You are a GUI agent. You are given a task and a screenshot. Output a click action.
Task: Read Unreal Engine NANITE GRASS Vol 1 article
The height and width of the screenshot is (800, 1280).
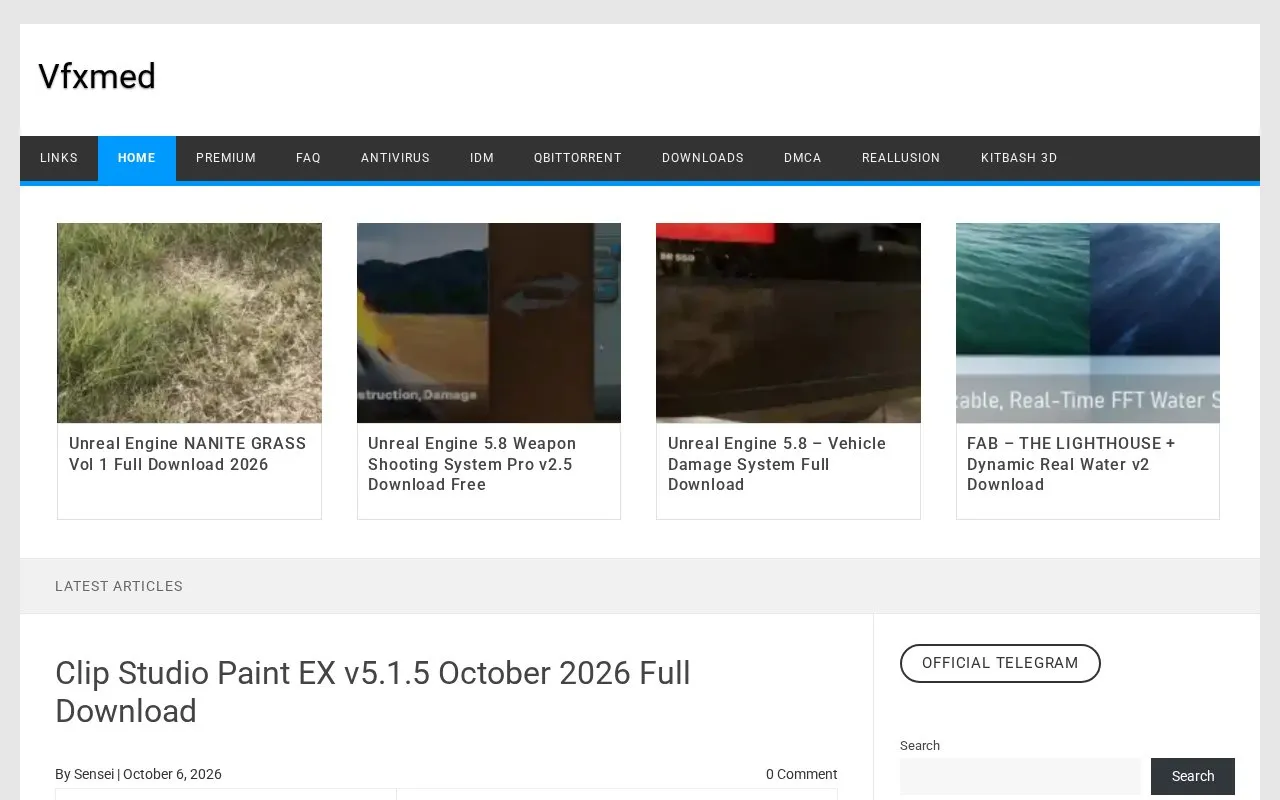click(188, 454)
